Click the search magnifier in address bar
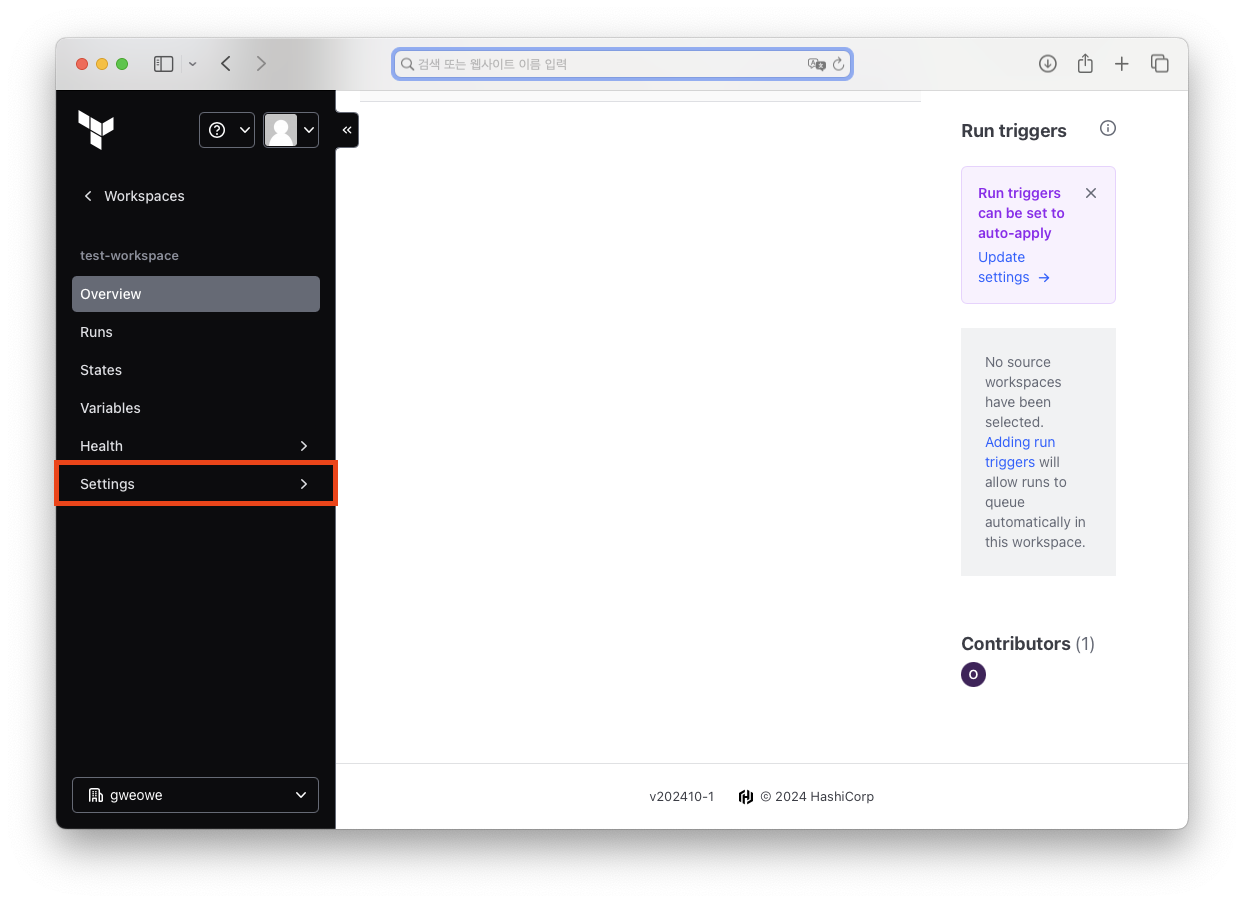Viewport: 1244px width, 903px height. click(x=407, y=64)
